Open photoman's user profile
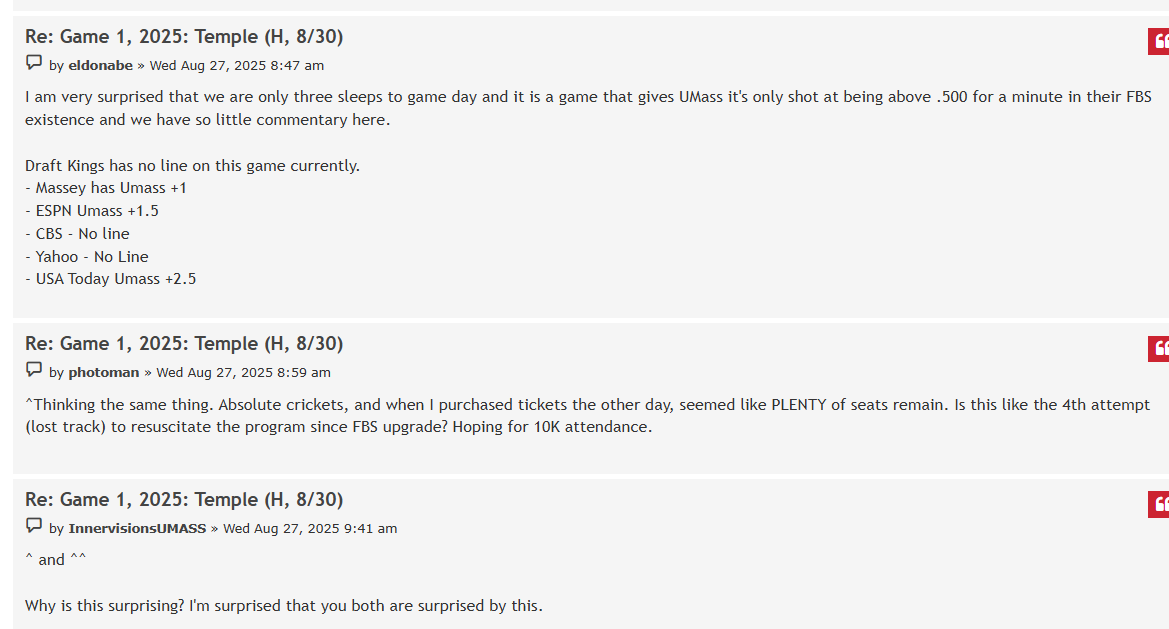Image resolution: width=1169 pixels, height=629 pixels. (104, 373)
